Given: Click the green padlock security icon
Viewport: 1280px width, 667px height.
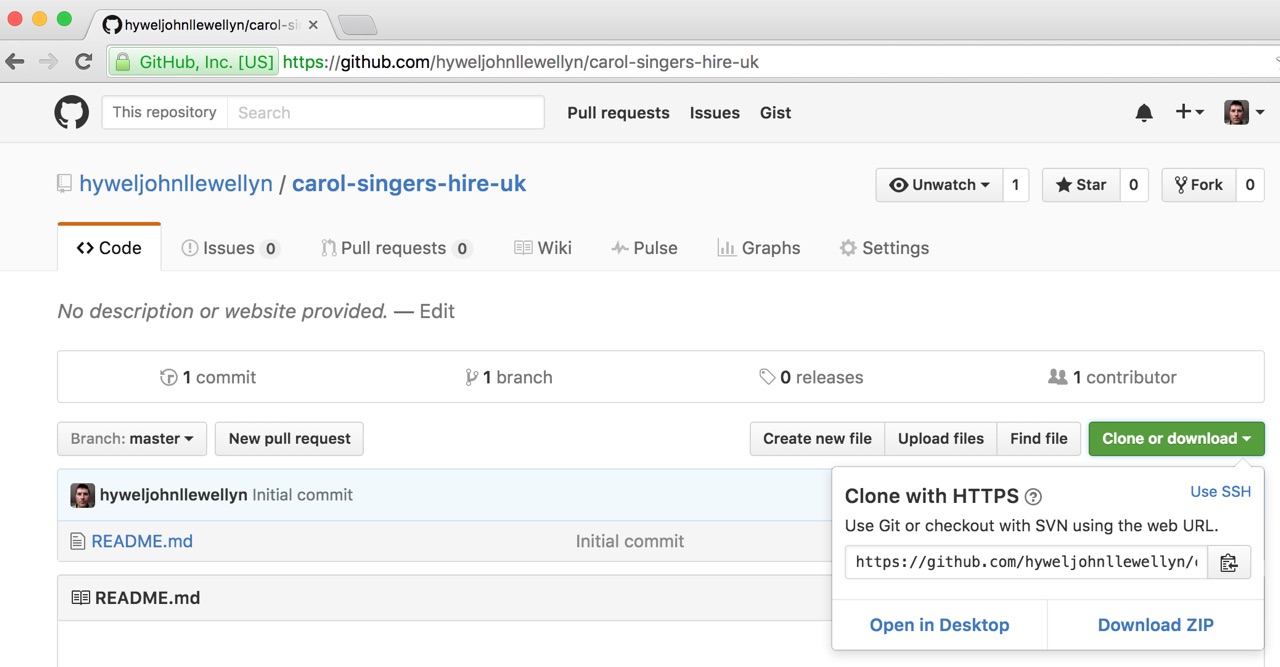Looking at the screenshot, I should (x=123, y=62).
